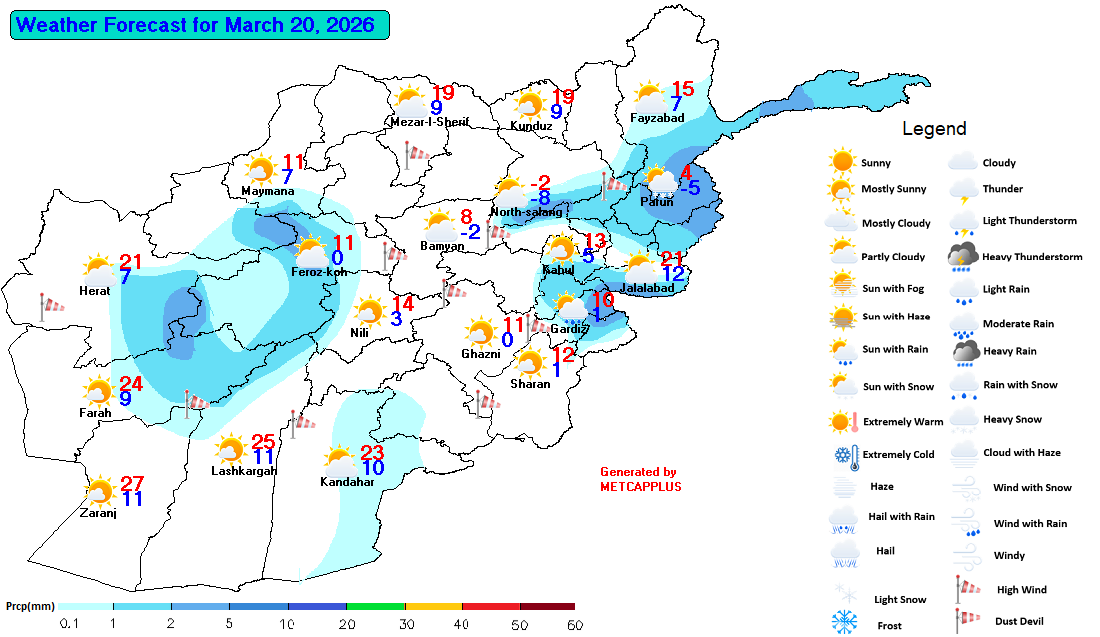The width and height of the screenshot is (1100, 637).
Task: Click the Weather Forecast title banner
Action: [199, 25]
